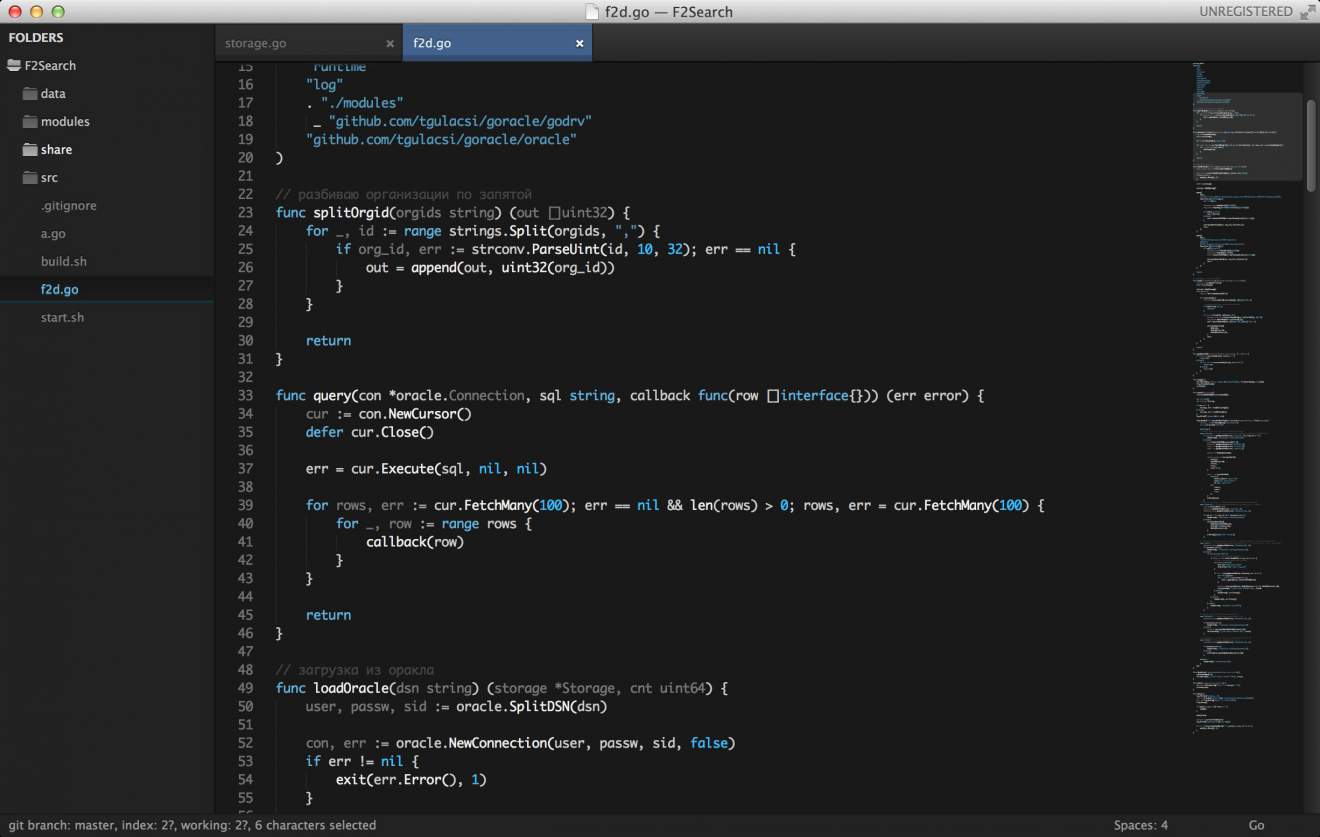Click defer cur.Close() on line 35
This screenshot has width=1320, height=837.
click(x=370, y=432)
